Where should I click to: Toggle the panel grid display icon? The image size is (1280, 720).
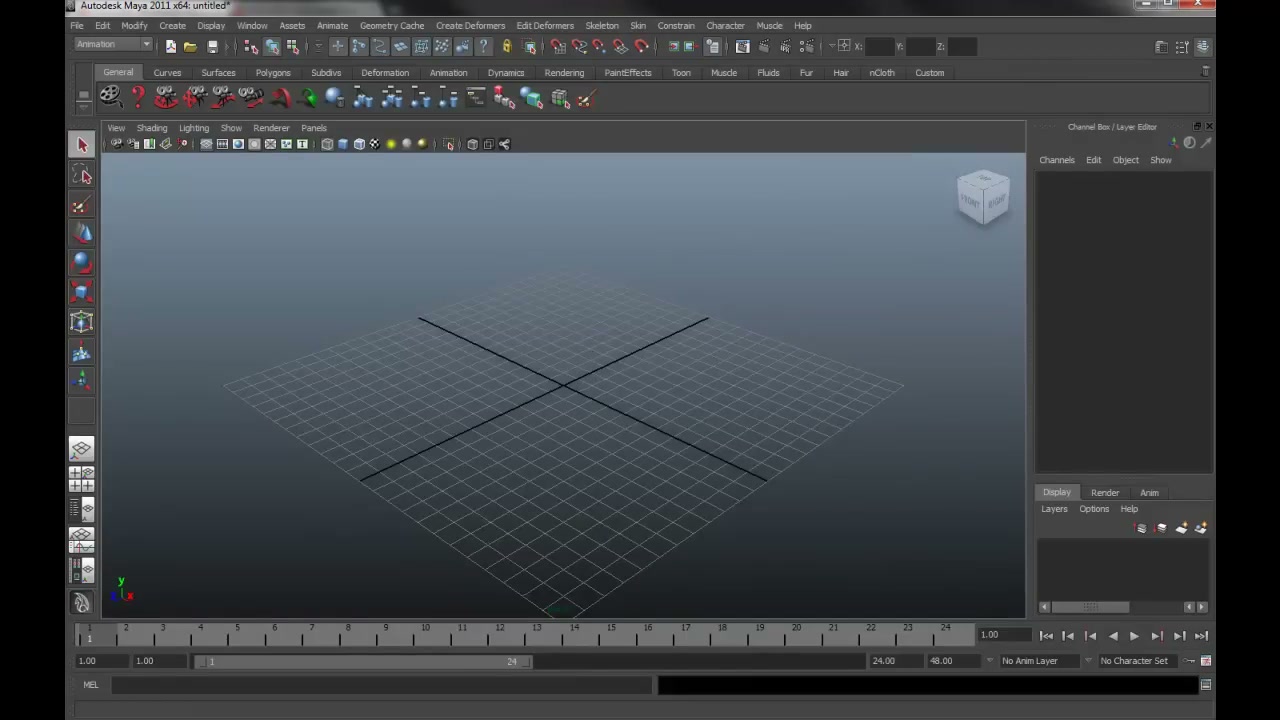tap(206, 144)
